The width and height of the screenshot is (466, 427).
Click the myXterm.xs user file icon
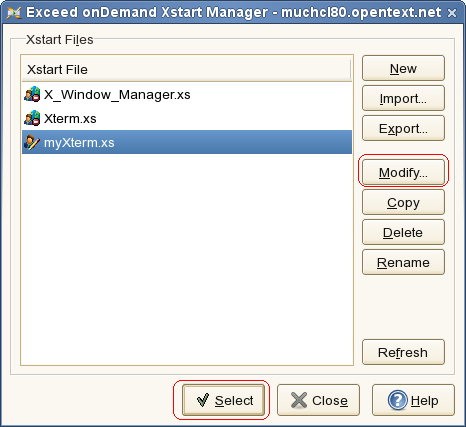pyautogui.click(x=32, y=142)
